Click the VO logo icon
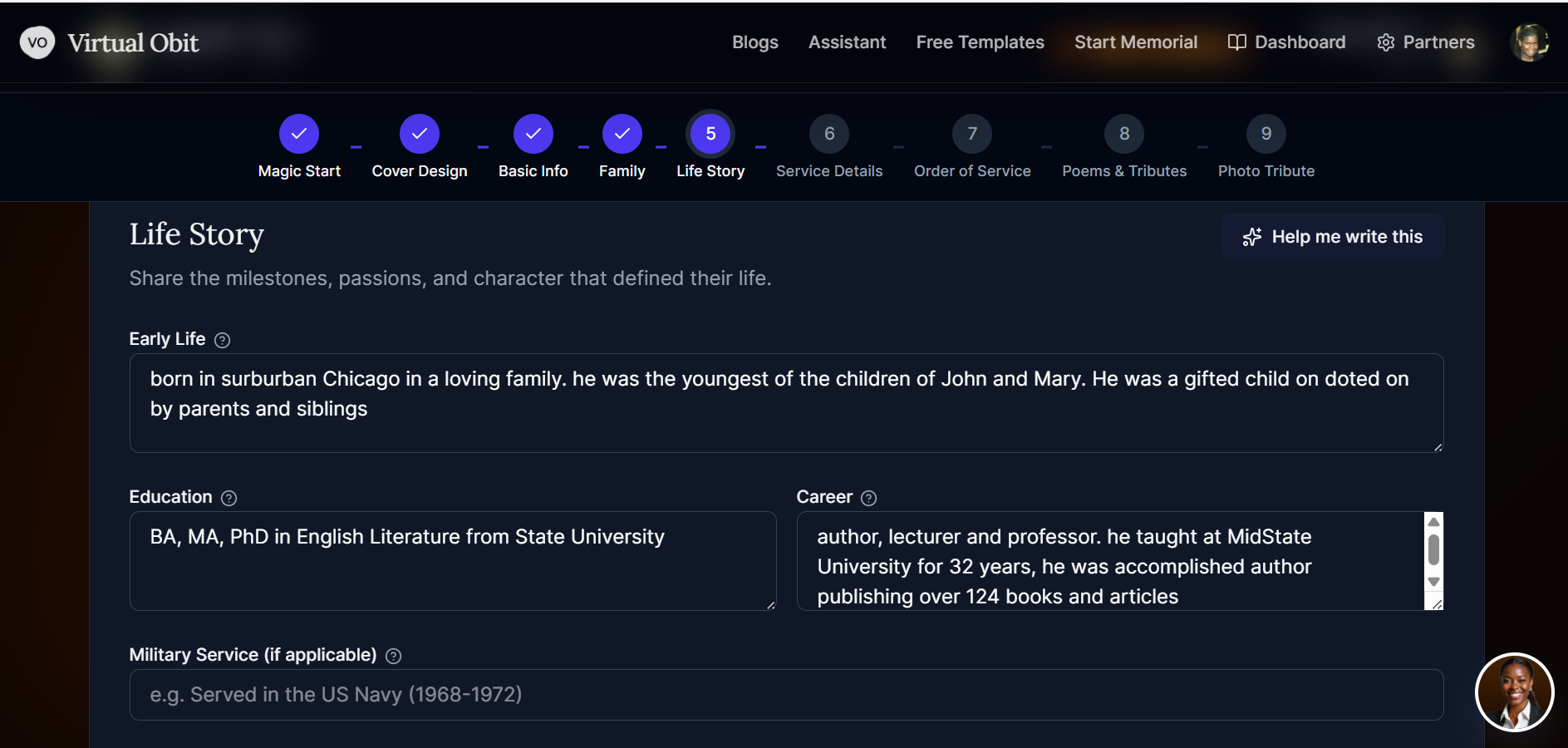The width and height of the screenshot is (1568, 748). point(37,42)
